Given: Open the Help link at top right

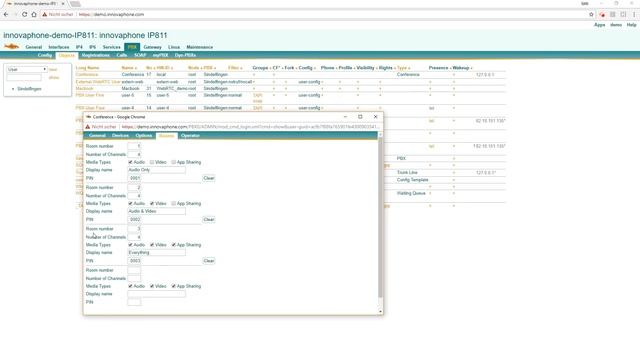Looking at the screenshot, I should 631,25.
